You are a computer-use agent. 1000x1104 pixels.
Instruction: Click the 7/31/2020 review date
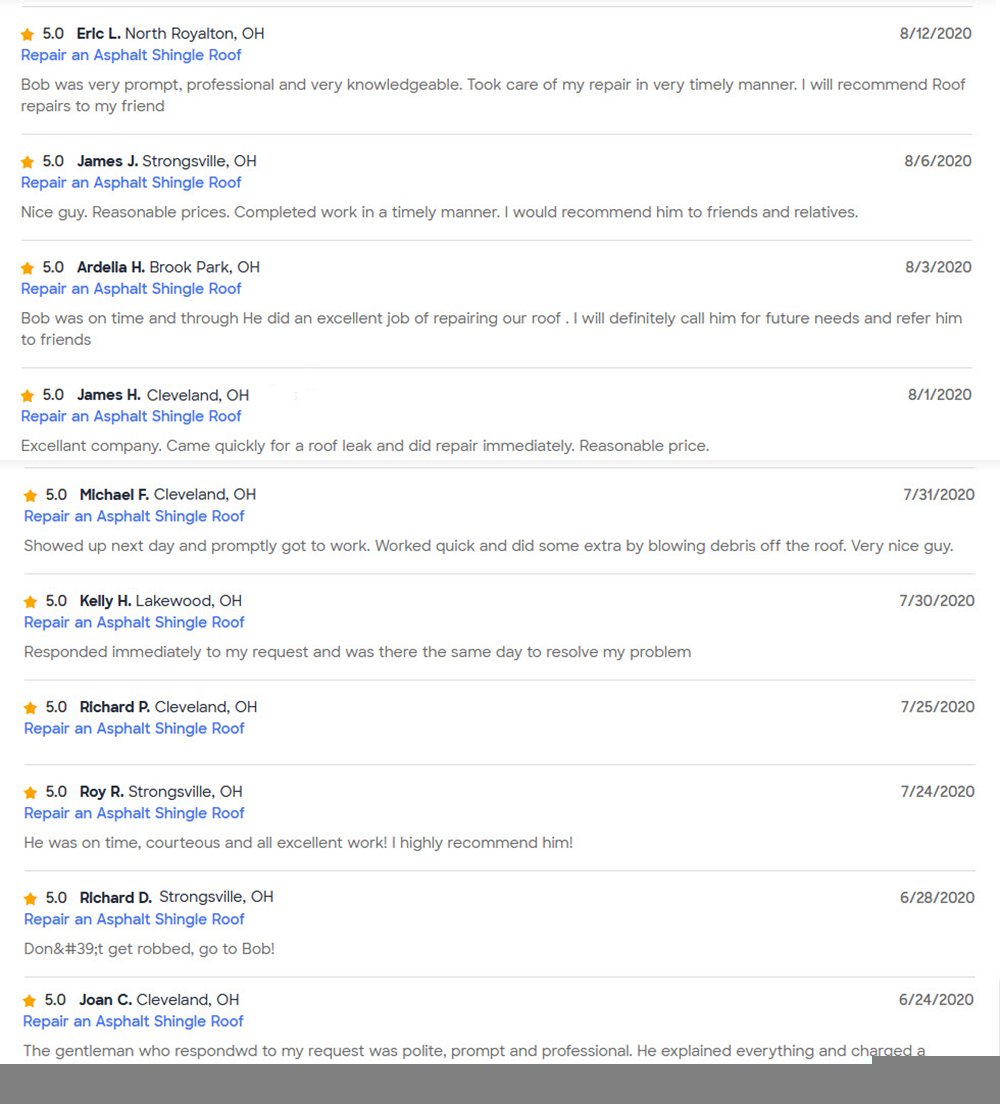click(938, 494)
